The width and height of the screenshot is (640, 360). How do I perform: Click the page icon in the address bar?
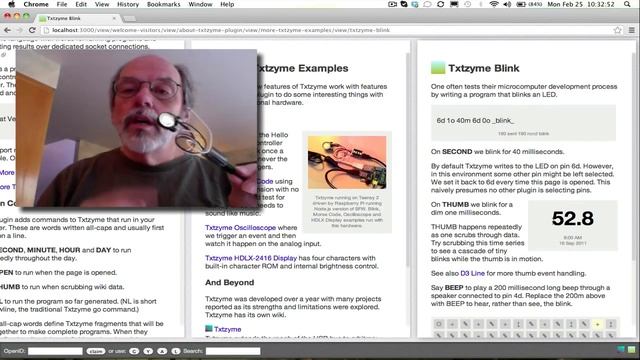pos(46,30)
